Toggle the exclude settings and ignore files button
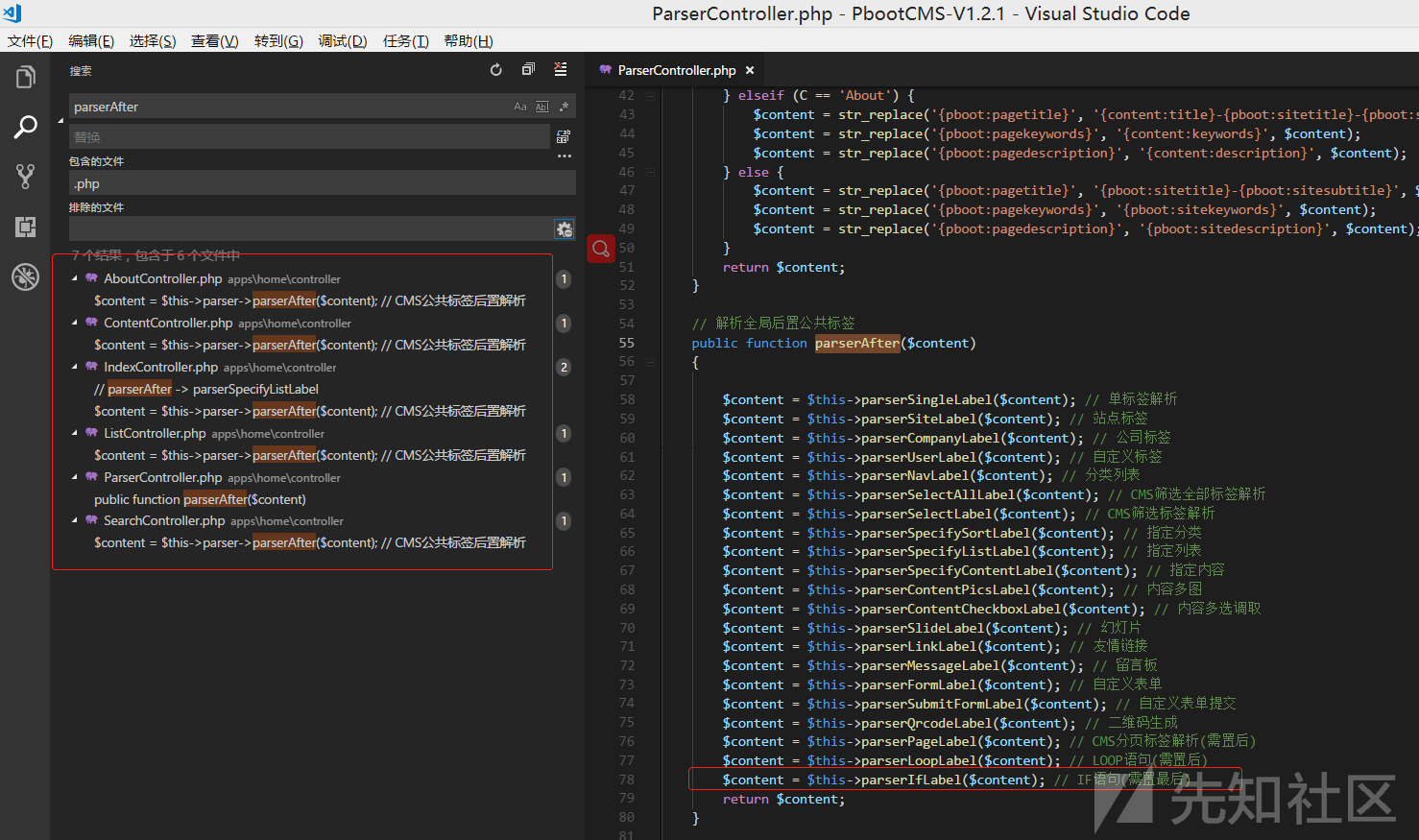This screenshot has width=1419, height=840. (x=565, y=228)
